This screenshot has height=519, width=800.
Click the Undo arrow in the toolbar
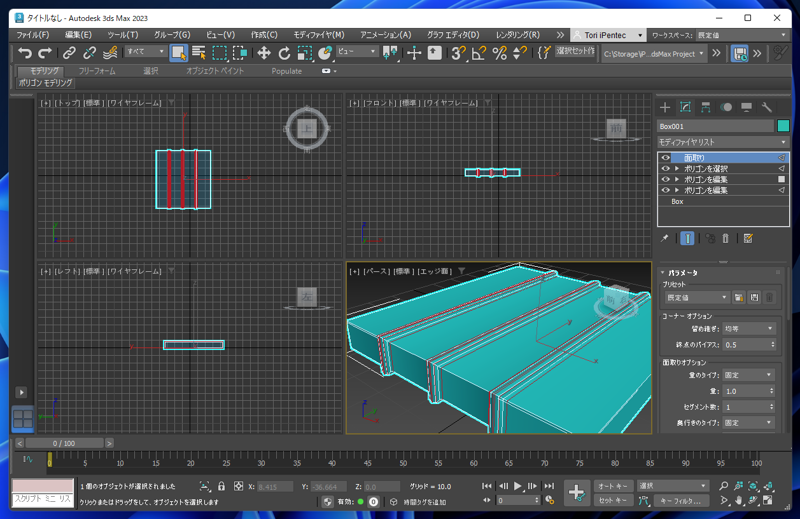pyautogui.click(x=24, y=53)
